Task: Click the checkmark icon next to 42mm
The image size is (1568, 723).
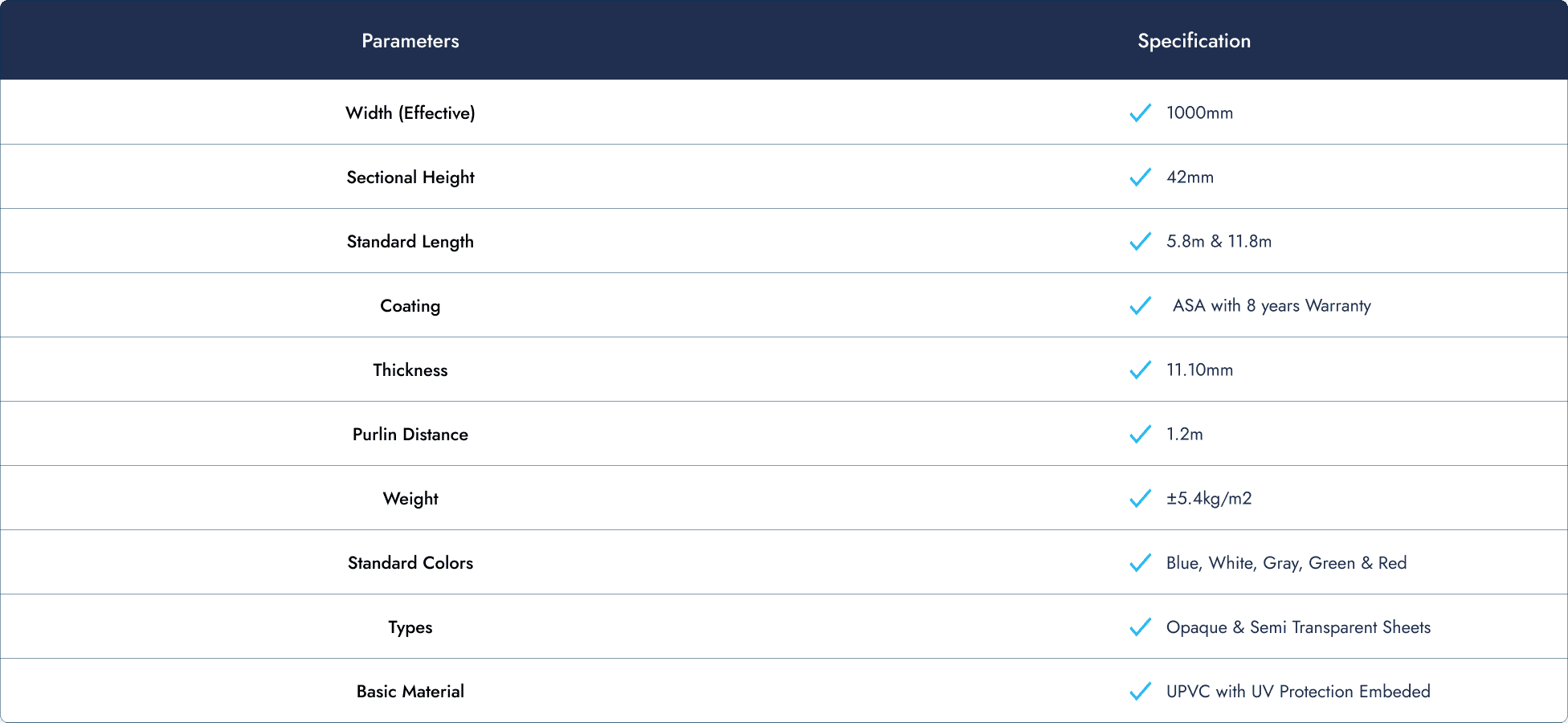Action: tap(1140, 178)
